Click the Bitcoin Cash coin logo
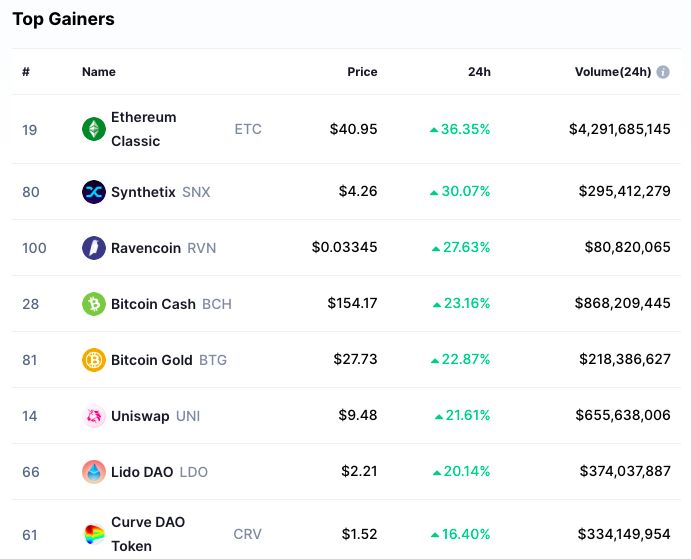This screenshot has width=691, height=559. point(94,304)
